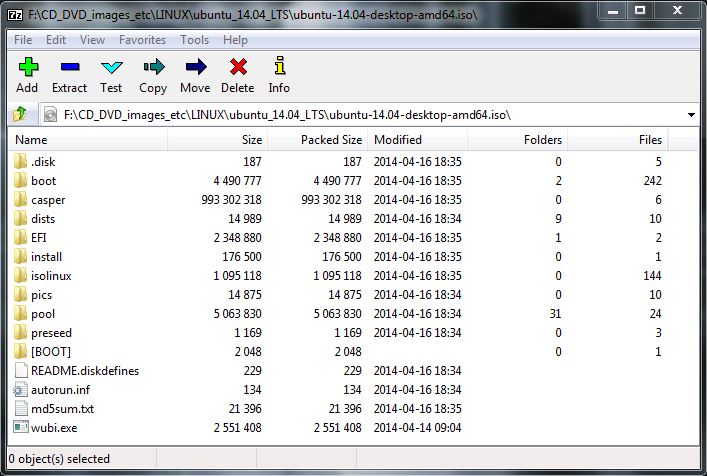Go up one folder level
Screen dimensions: 707x476
coord(20,114)
